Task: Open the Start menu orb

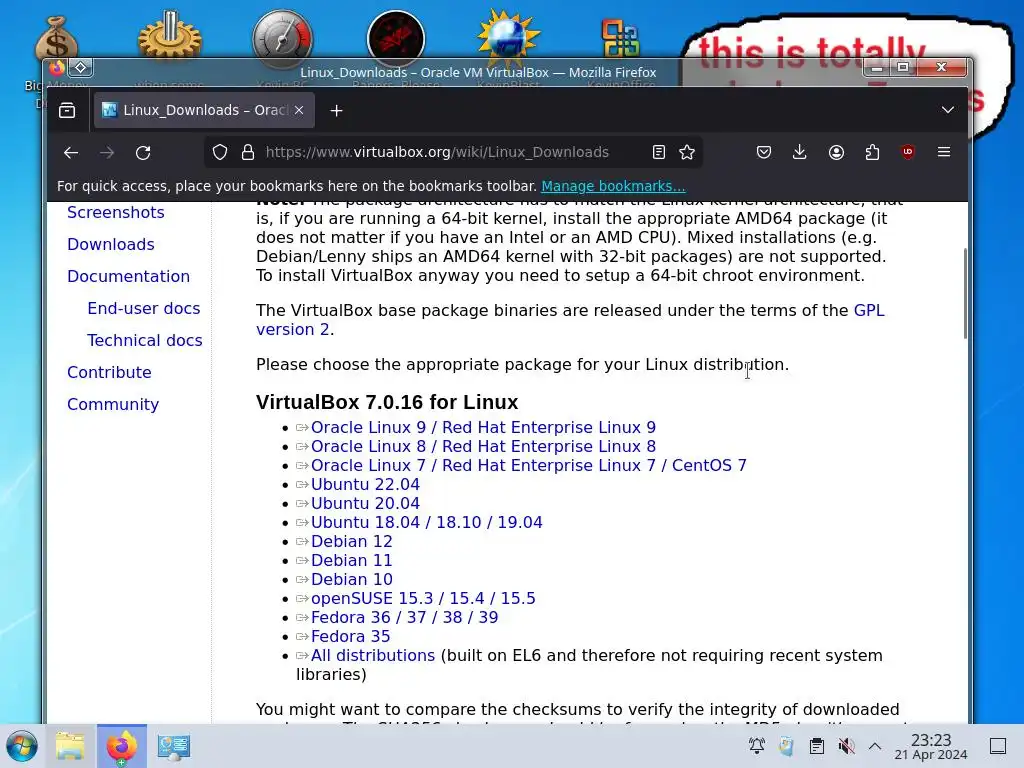Action: pos(22,746)
